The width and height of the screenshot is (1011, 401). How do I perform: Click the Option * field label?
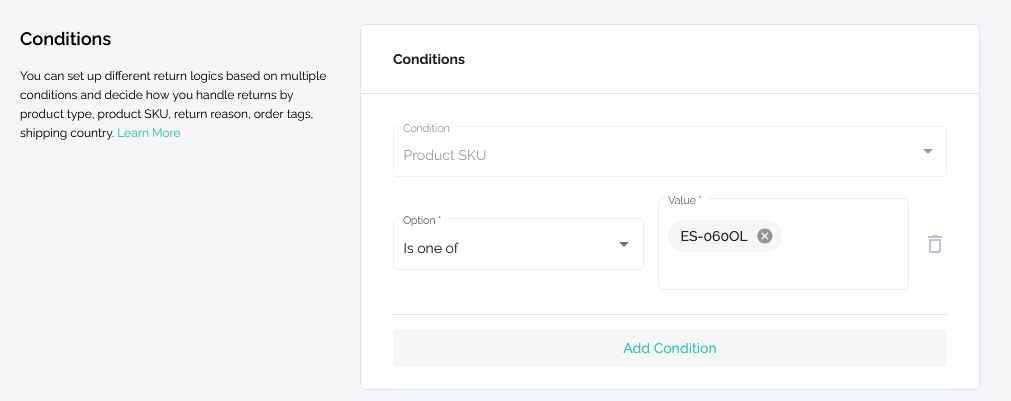422,220
